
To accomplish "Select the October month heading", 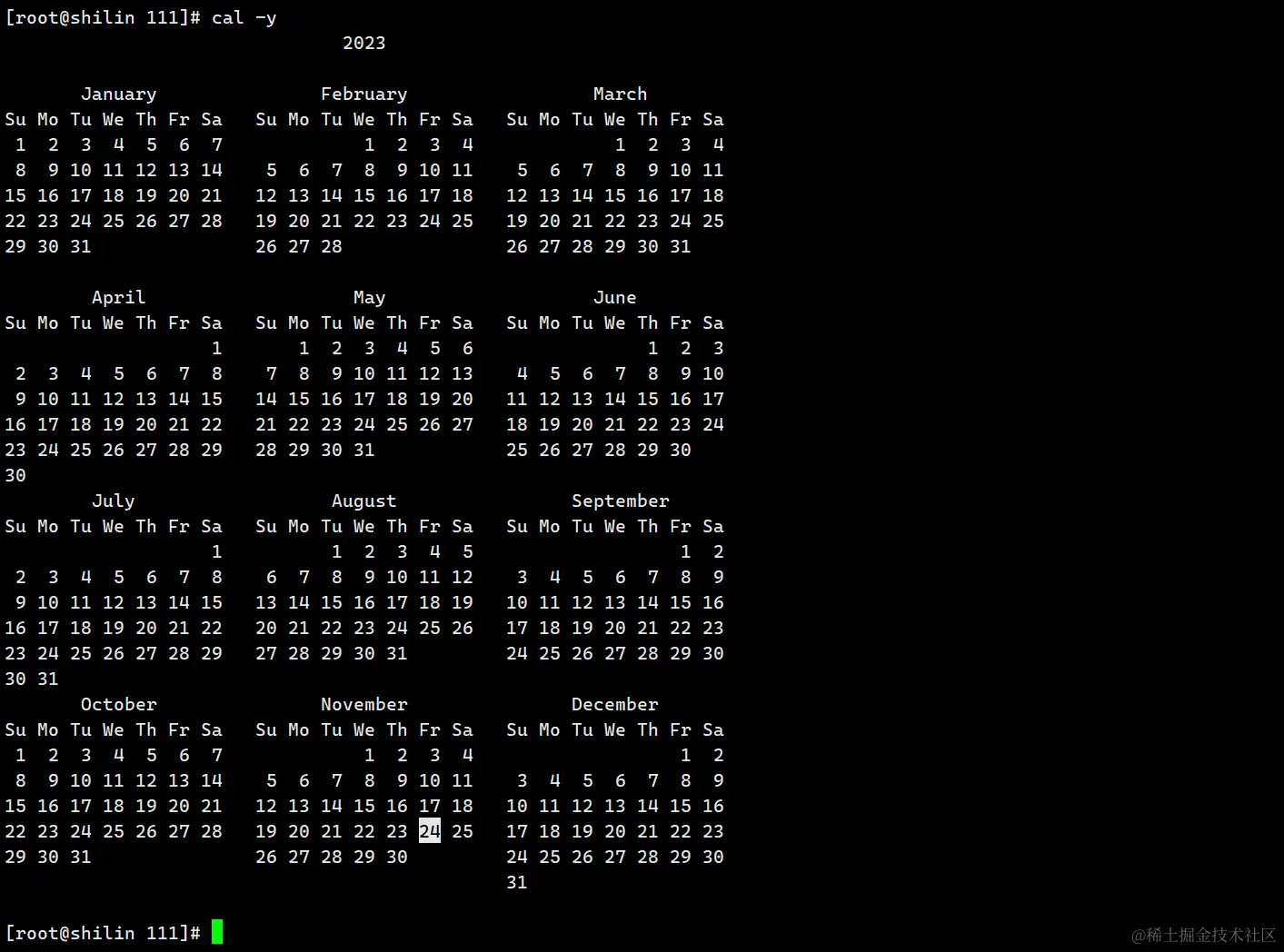I will click(x=119, y=705).
